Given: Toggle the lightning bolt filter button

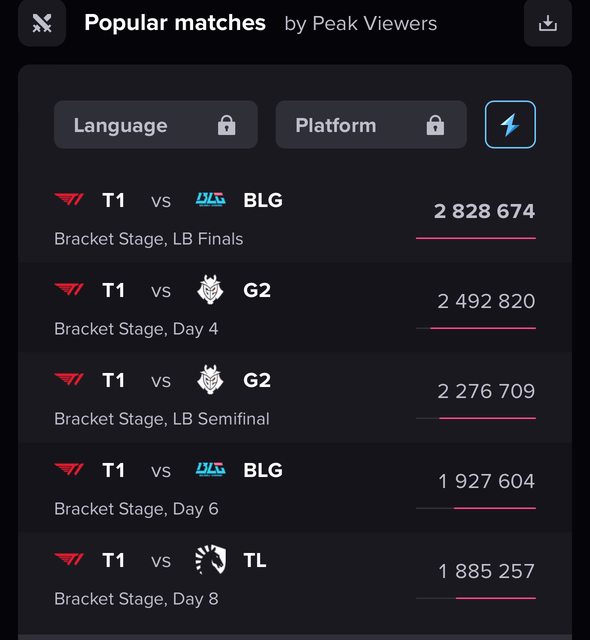Looking at the screenshot, I should [x=510, y=124].
